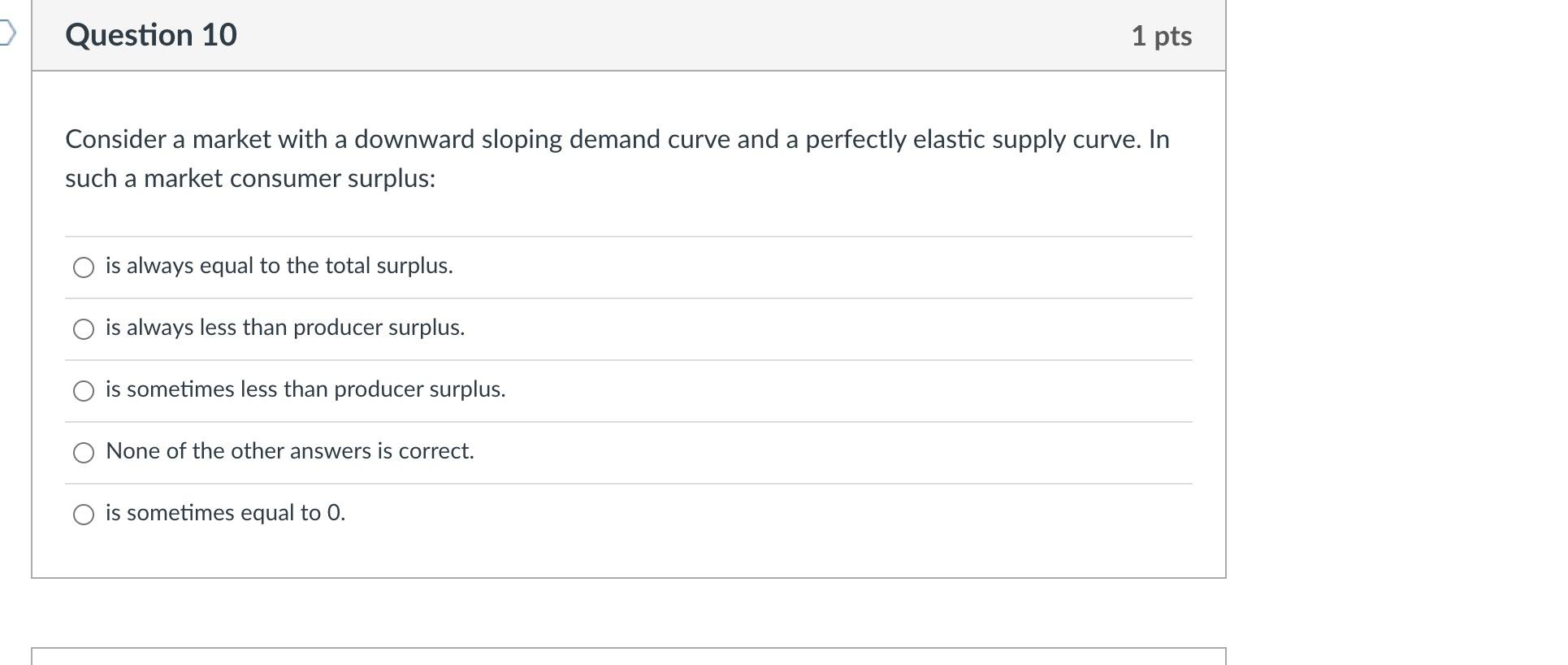1568x665 pixels.
Task: Flag Question 10 using the bookmark icon
Action: (6, 34)
